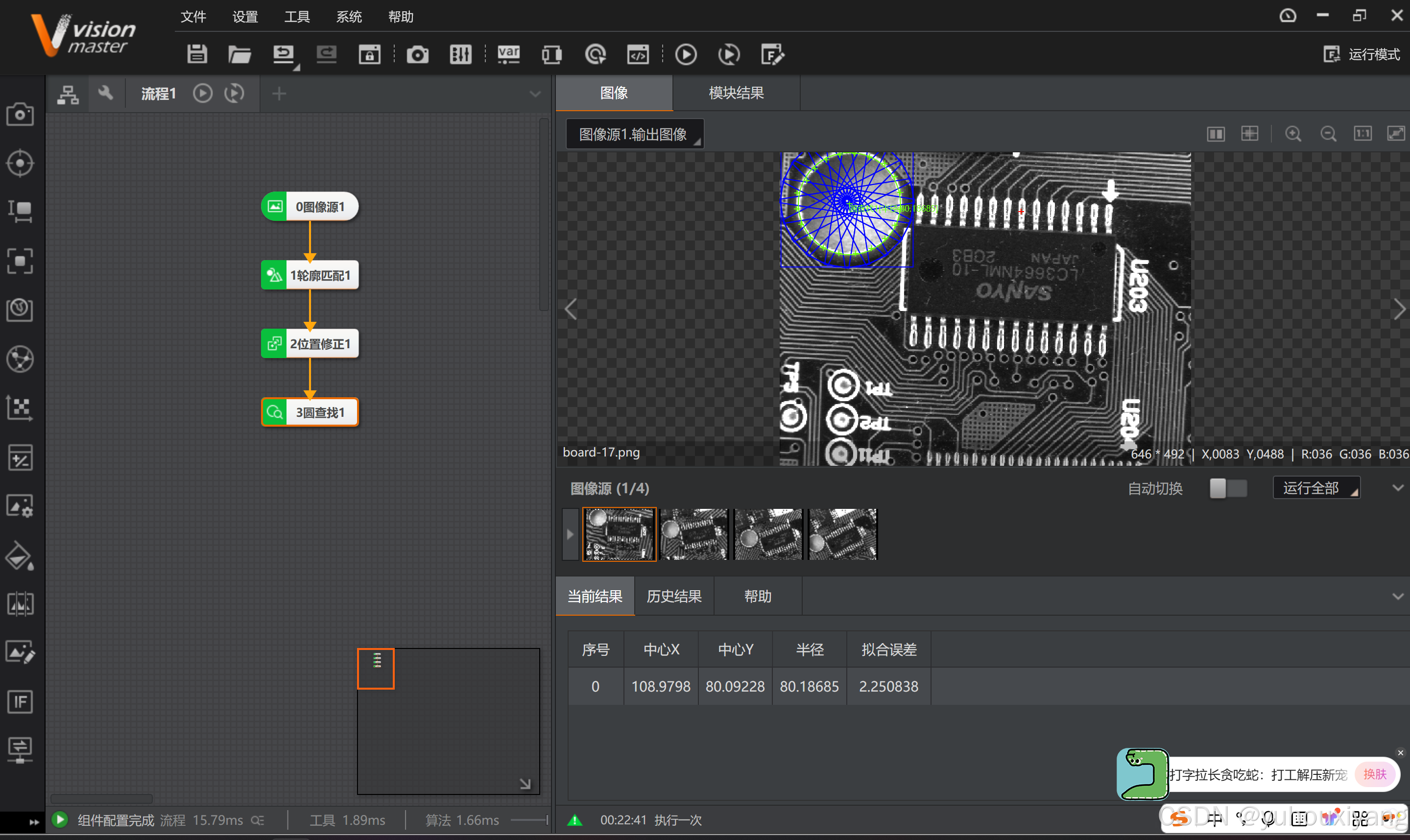This screenshot has width=1410, height=840.
Task: Switch to the 历史结果 tab
Action: tap(674, 596)
